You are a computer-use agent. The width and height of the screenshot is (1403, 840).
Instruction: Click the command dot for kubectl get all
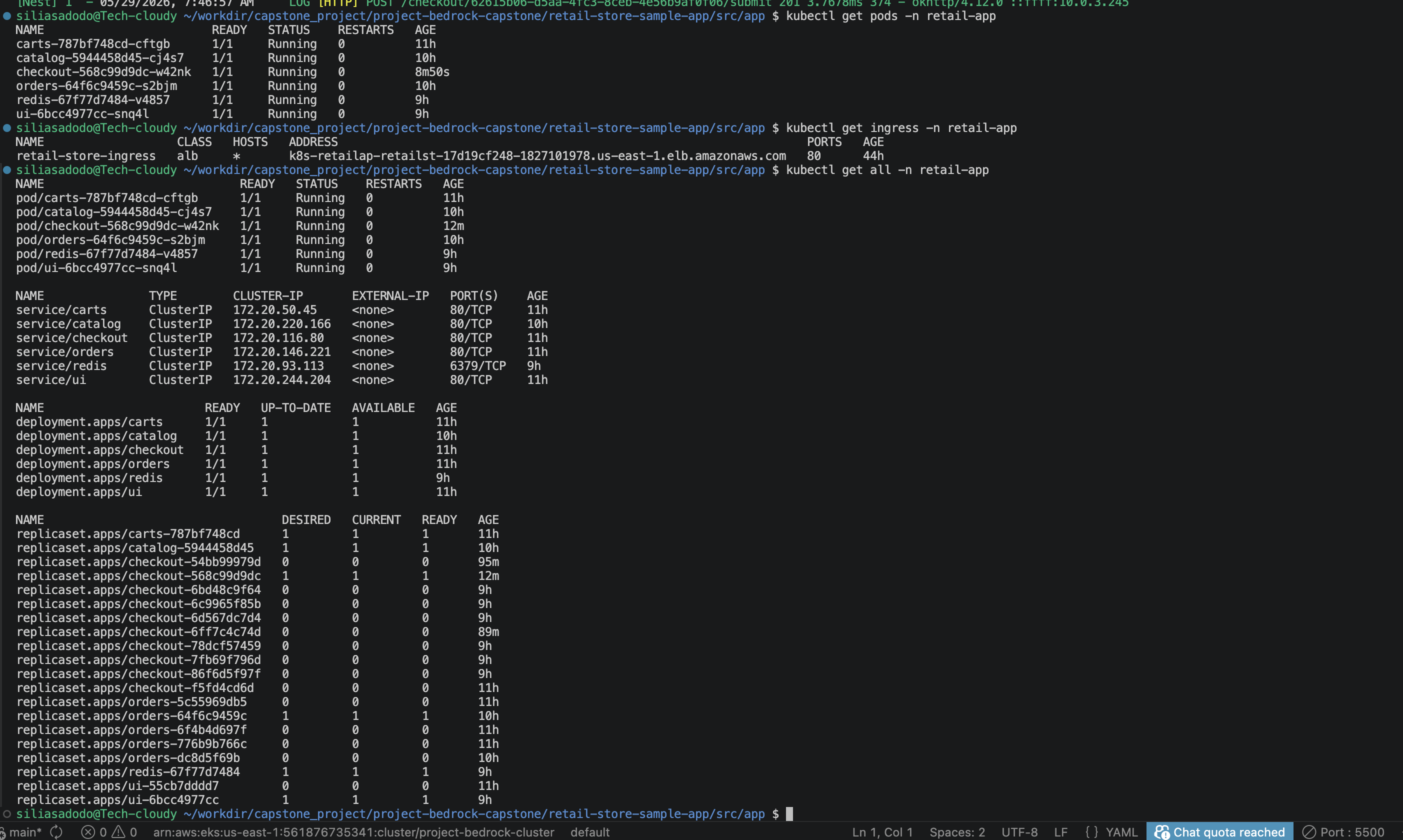[x=7, y=170]
